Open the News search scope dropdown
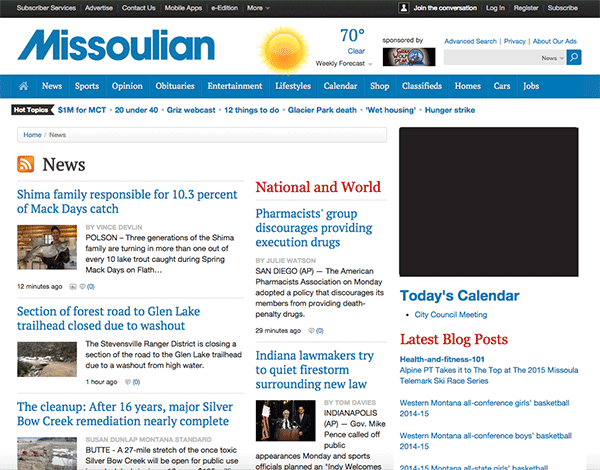600x470 pixels. pos(552,58)
